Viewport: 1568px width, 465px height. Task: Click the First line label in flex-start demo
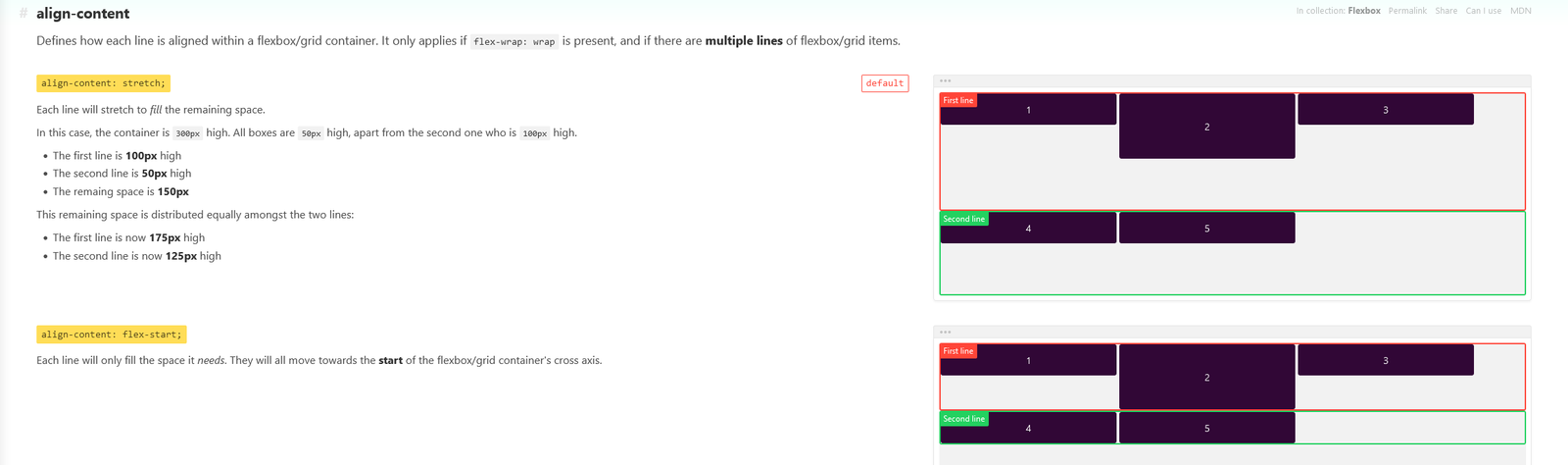tap(958, 351)
